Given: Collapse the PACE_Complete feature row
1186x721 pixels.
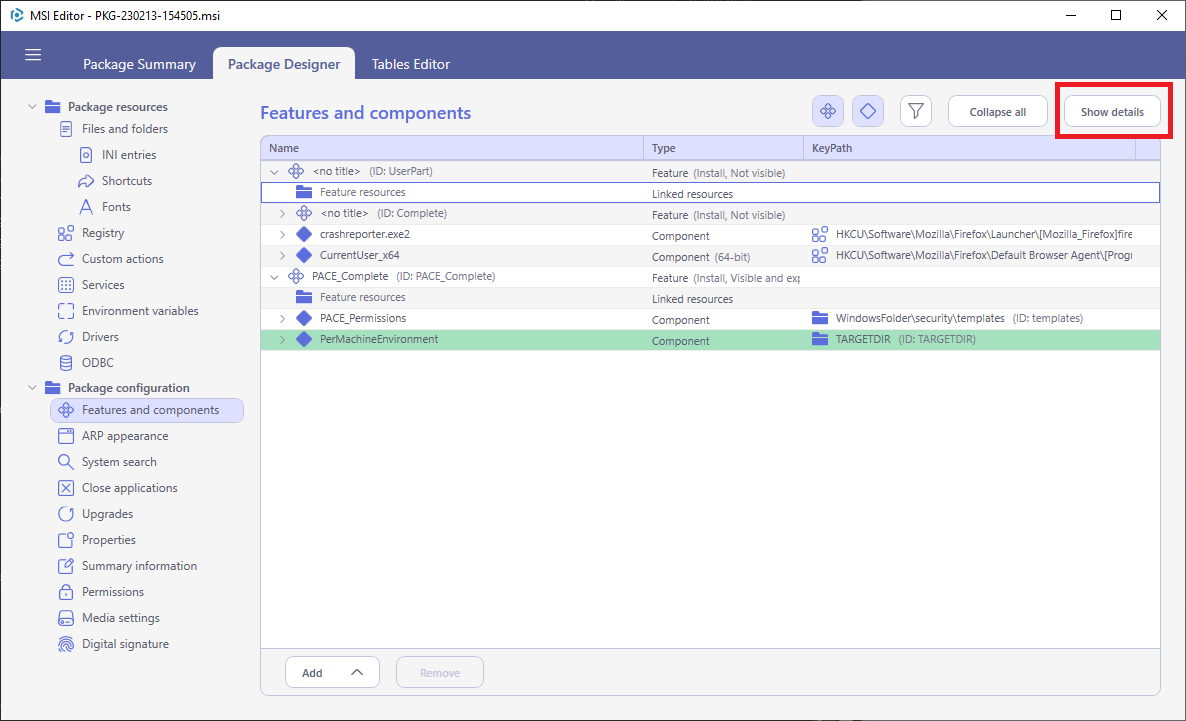Looking at the screenshot, I should [x=275, y=277].
